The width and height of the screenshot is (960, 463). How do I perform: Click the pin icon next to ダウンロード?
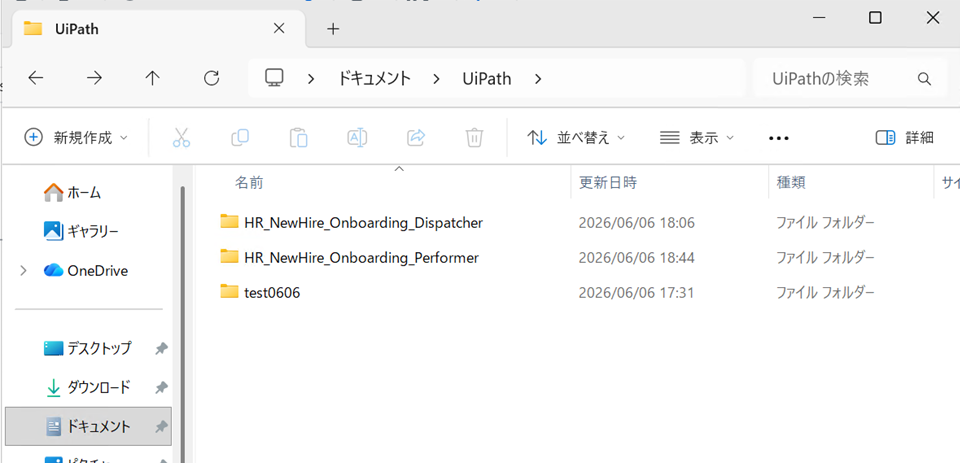161,388
